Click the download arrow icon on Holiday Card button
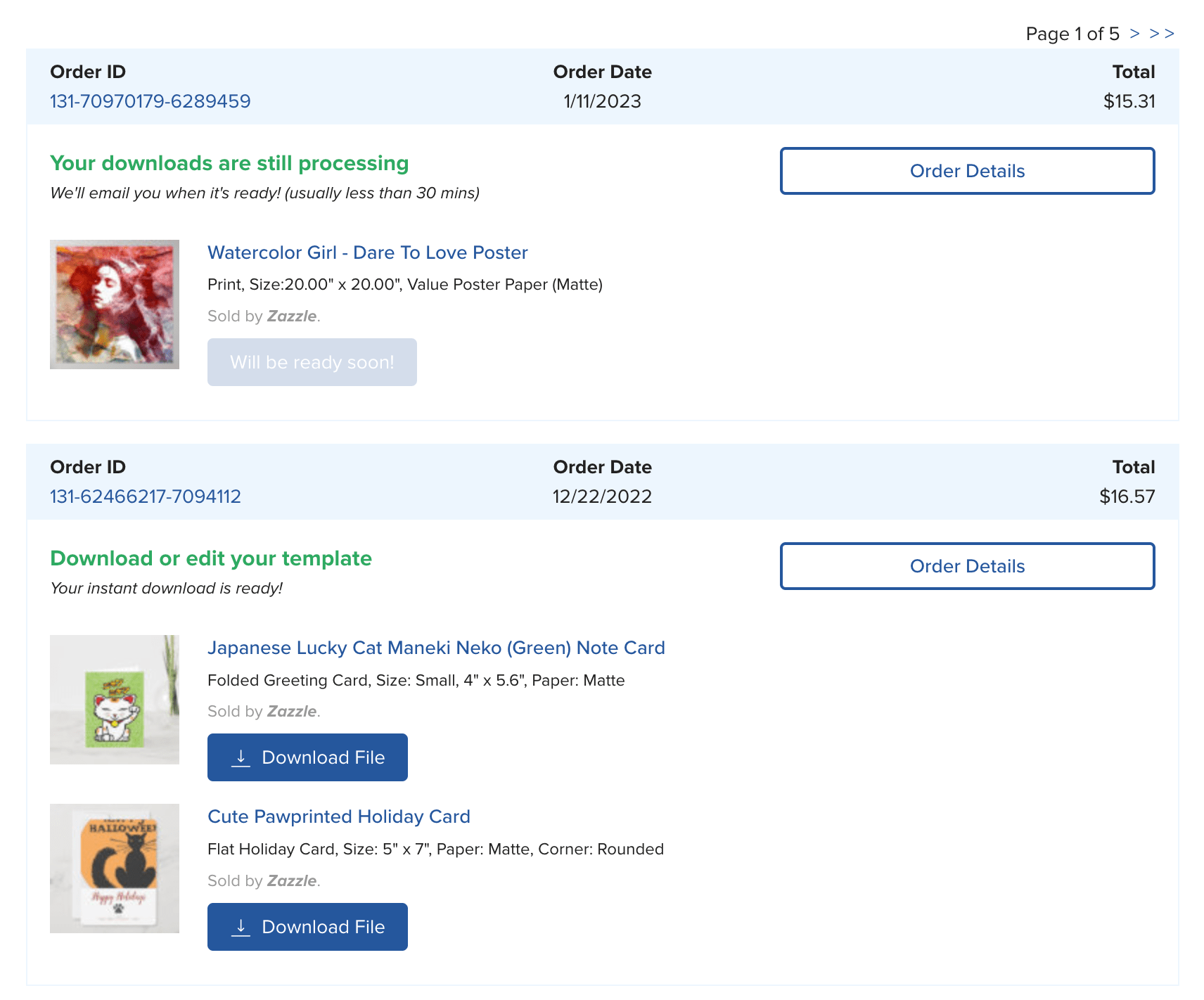 (x=241, y=927)
